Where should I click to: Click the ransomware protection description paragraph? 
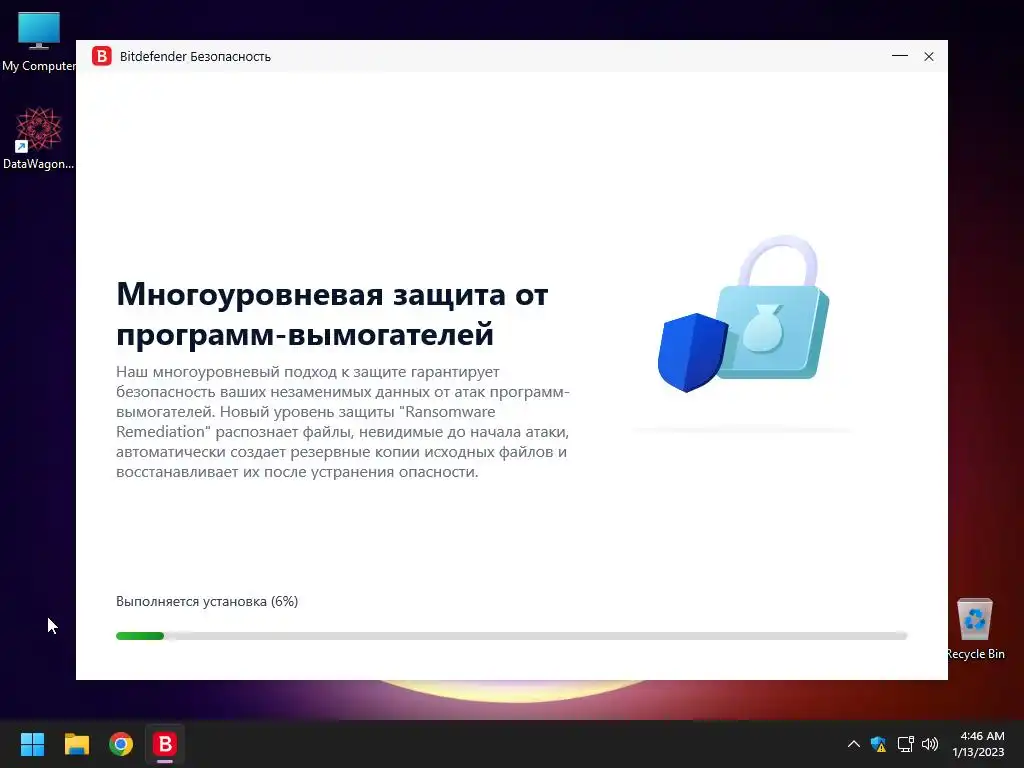pyautogui.click(x=343, y=422)
